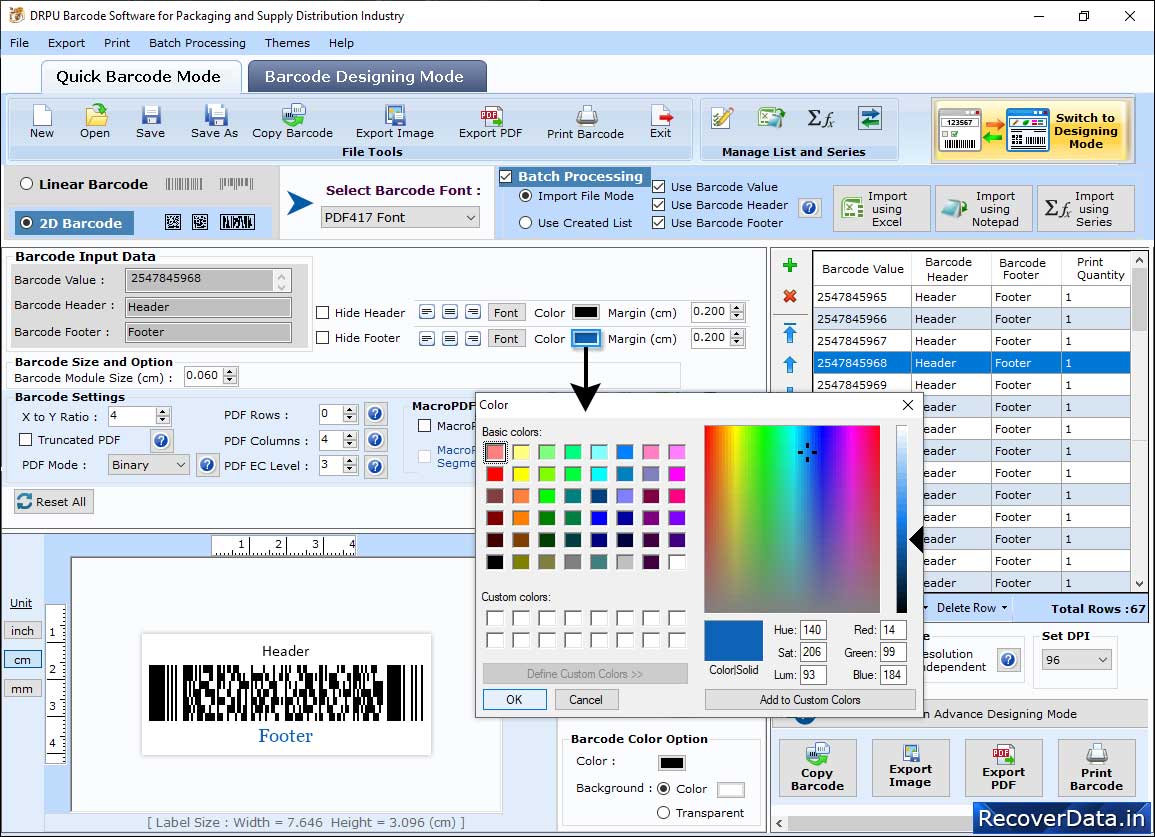
Task: Align footer text center
Action: coord(450,338)
